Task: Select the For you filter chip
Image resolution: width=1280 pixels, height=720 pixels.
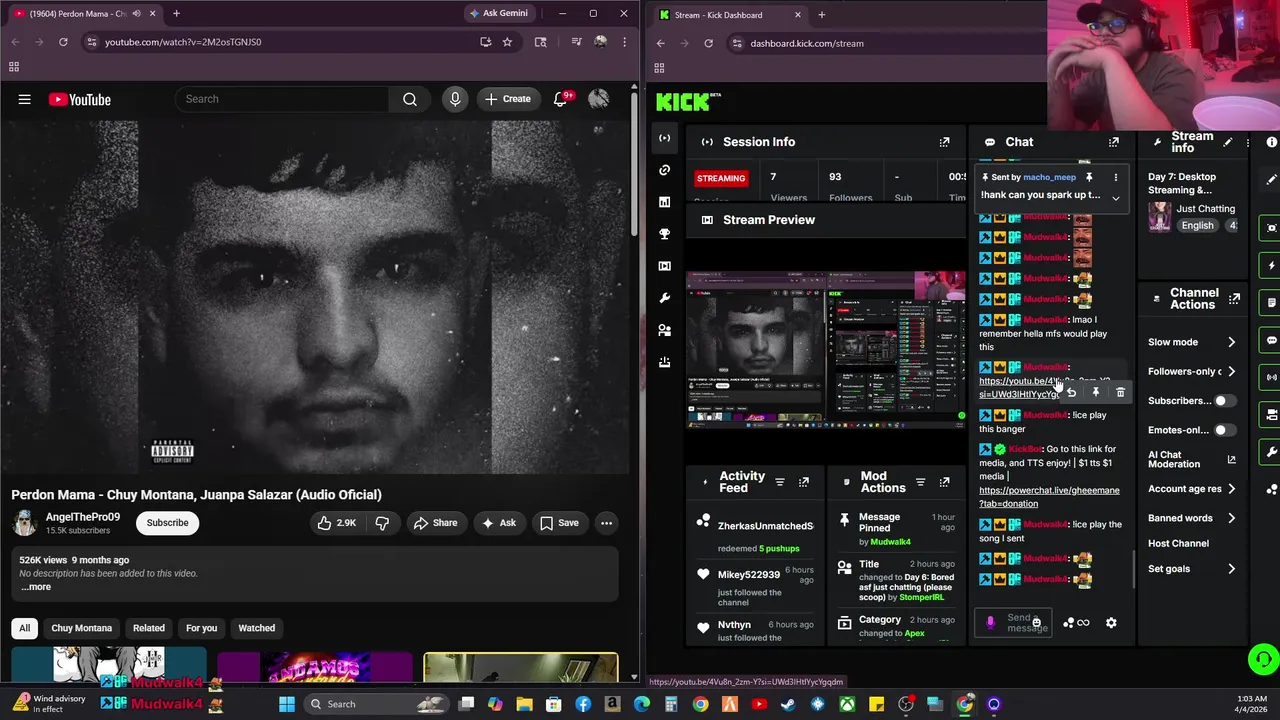Action: (x=201, y=628)
